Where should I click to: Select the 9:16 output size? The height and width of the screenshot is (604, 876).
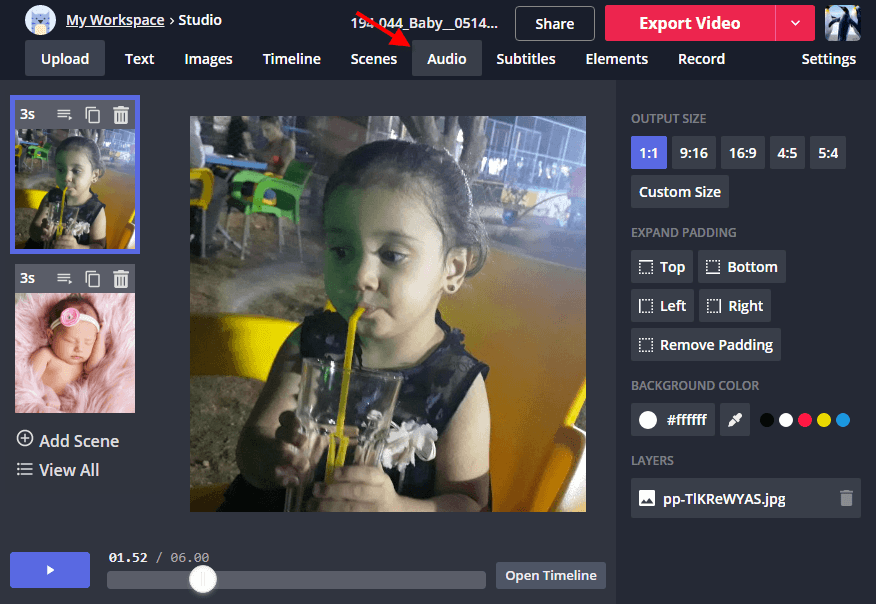pyautogui.click(x=693, y=153)
